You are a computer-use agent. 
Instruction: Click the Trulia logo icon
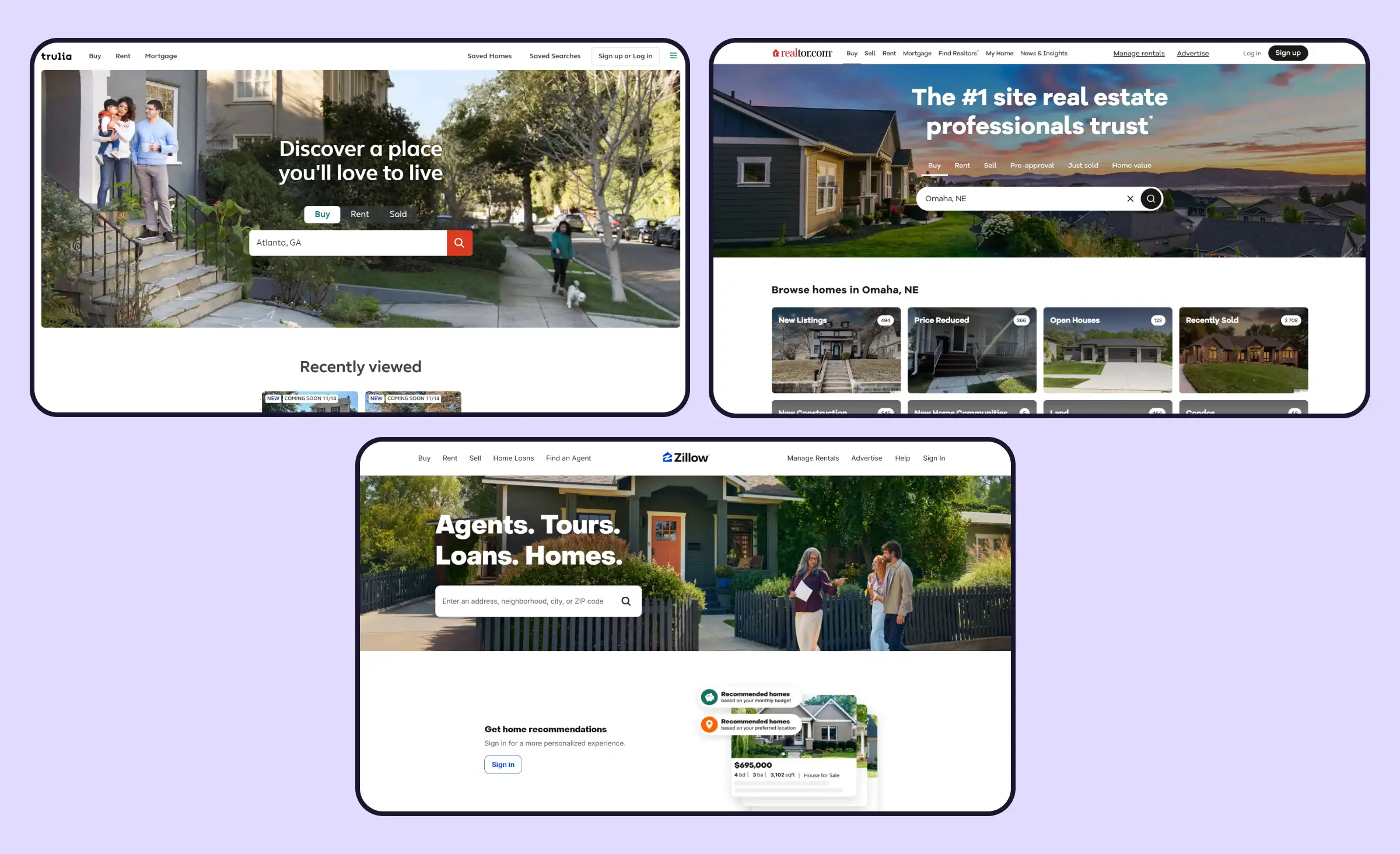tap(57, 55)
